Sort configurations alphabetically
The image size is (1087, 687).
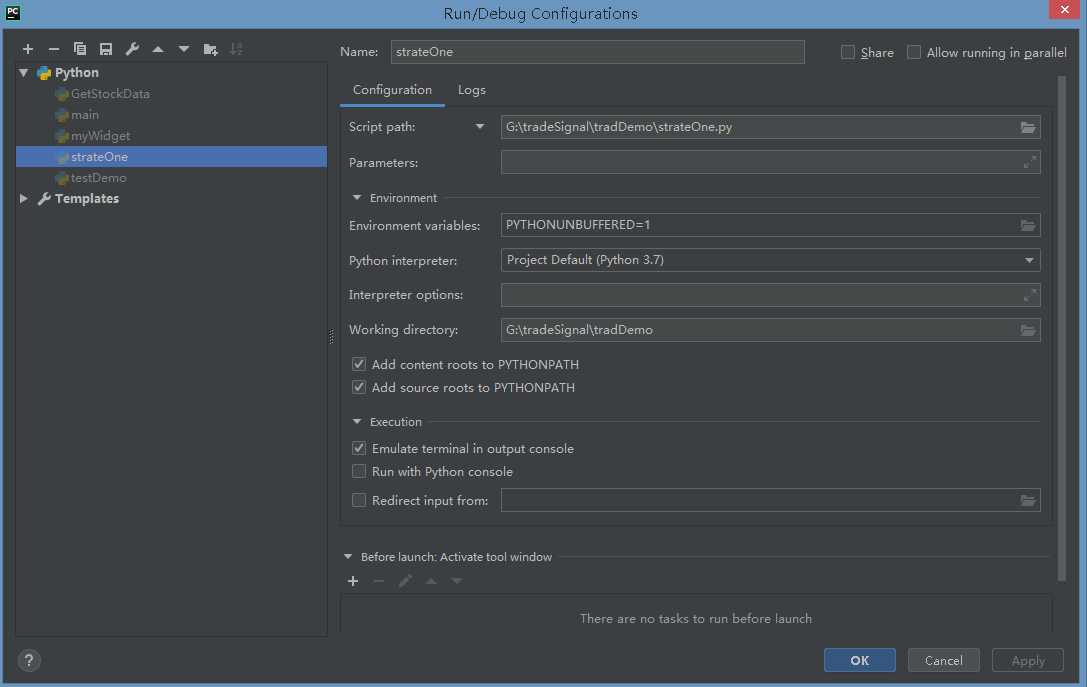236,49
